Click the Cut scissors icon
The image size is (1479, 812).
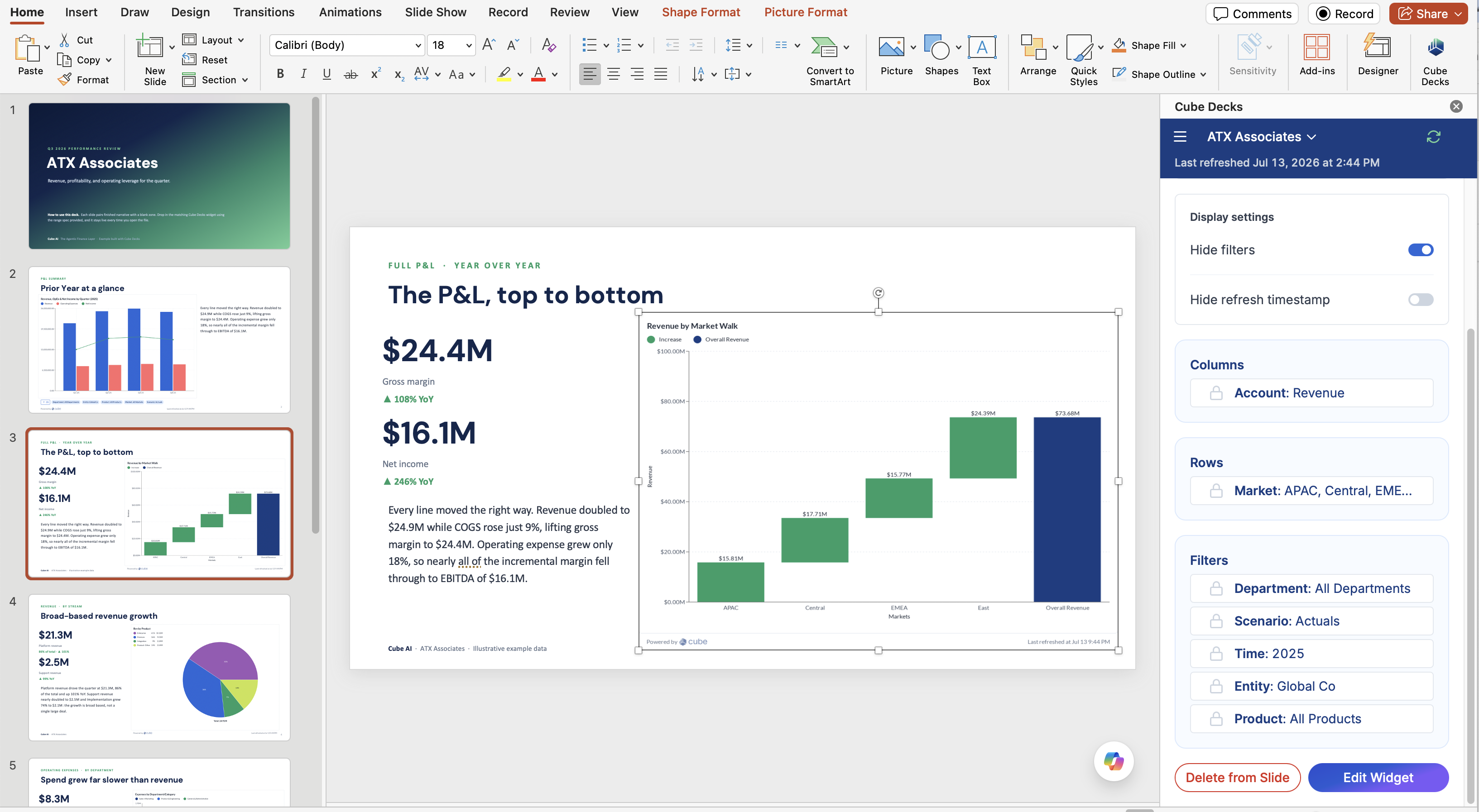tap(65, 39)
